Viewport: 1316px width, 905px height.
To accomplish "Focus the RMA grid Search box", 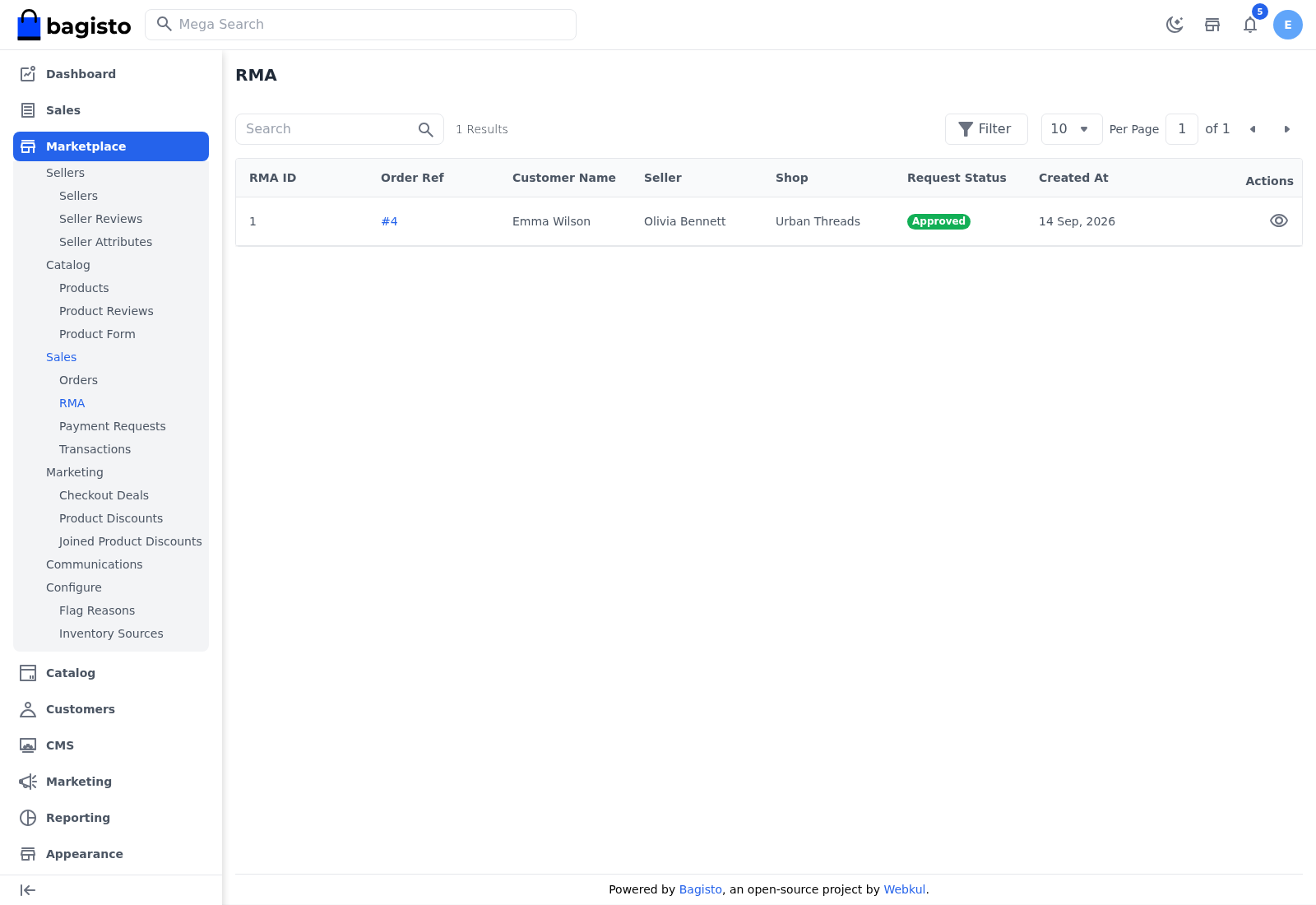I will (x=339, y=129).
